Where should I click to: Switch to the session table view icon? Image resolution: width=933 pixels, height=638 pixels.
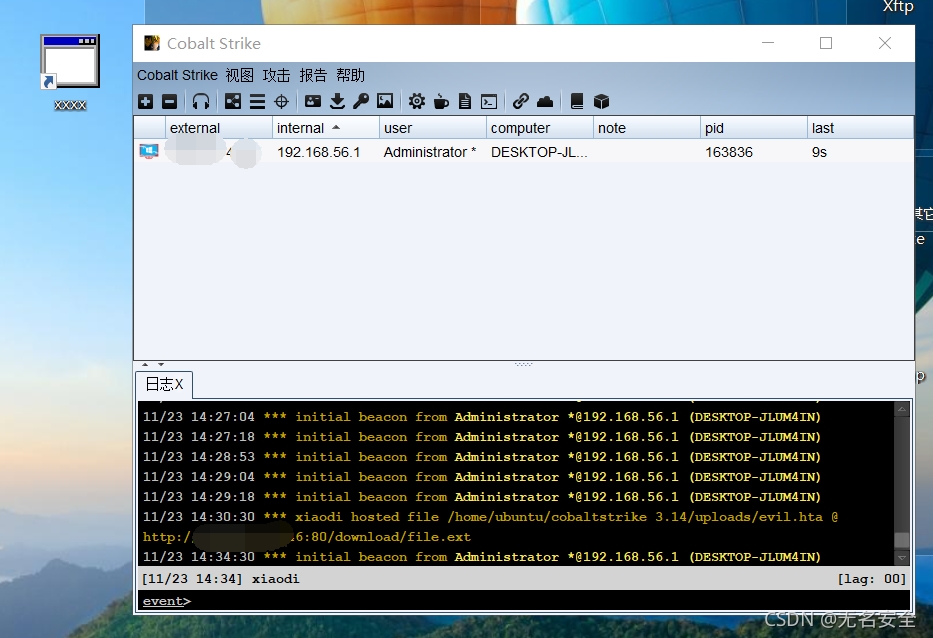pos(257,101)
